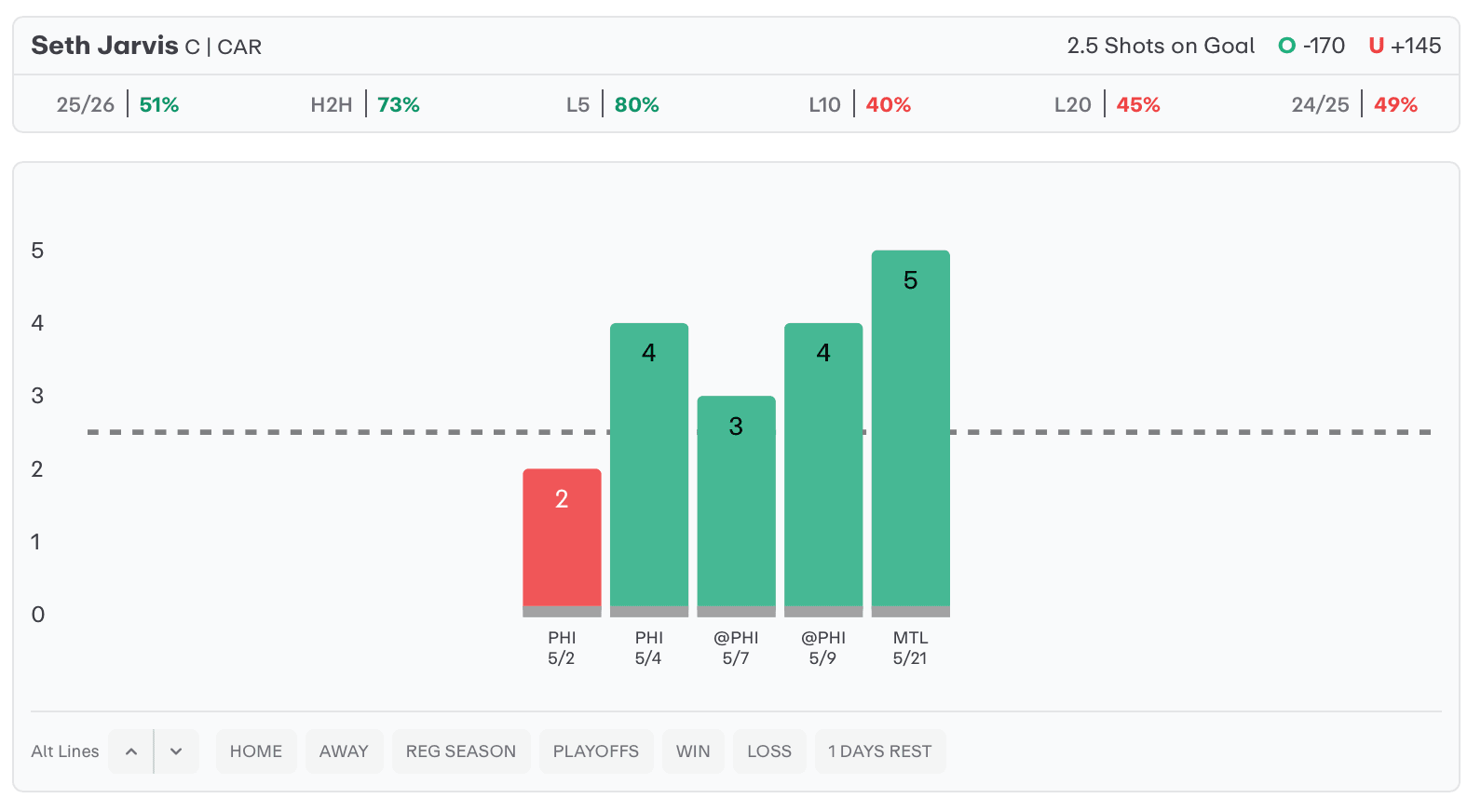Select the L20 45% stat tab
Viewport: 1481px width, 812px height.
[1107, 104]
